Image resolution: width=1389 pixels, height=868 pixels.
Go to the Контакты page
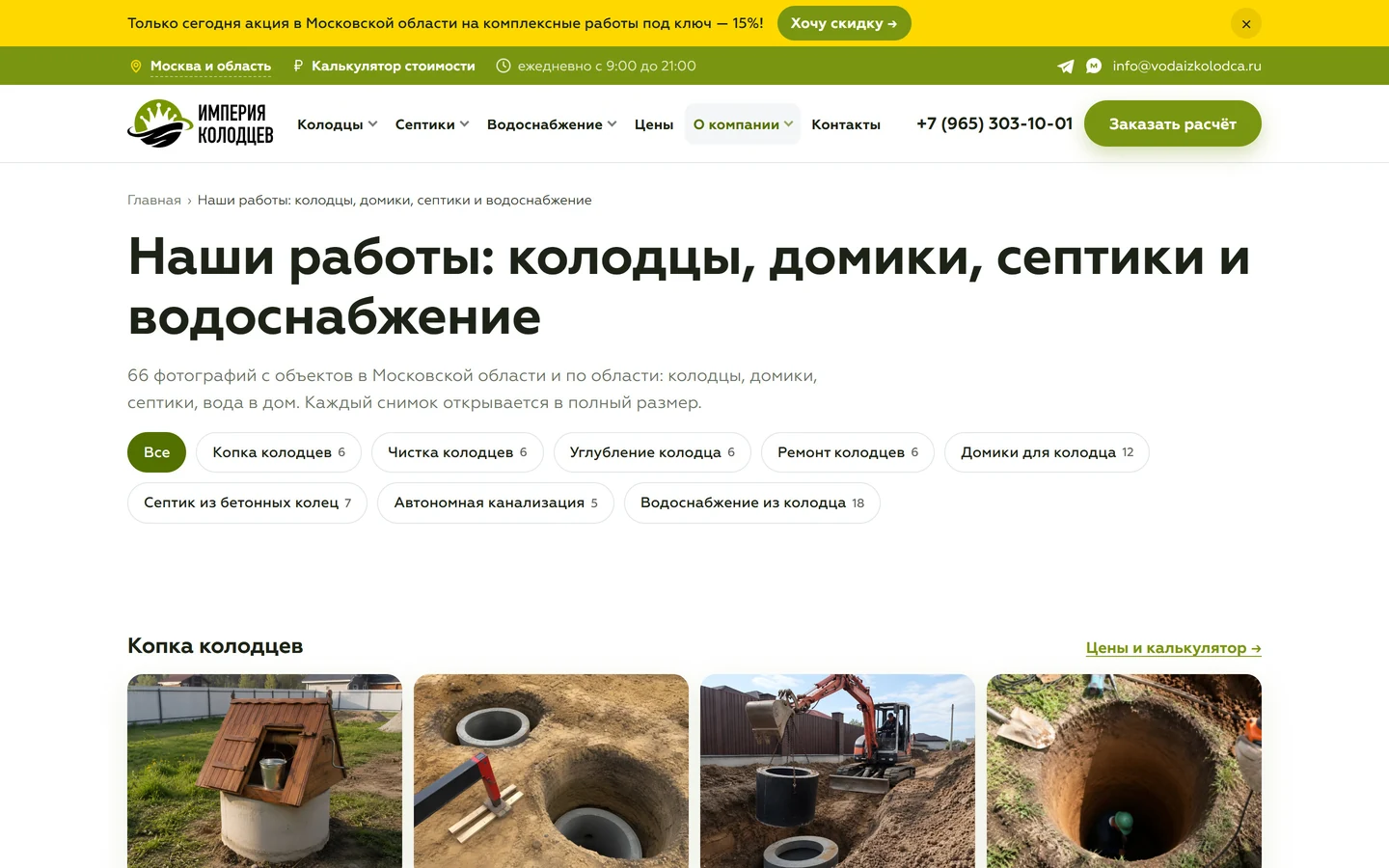[846, 124]
